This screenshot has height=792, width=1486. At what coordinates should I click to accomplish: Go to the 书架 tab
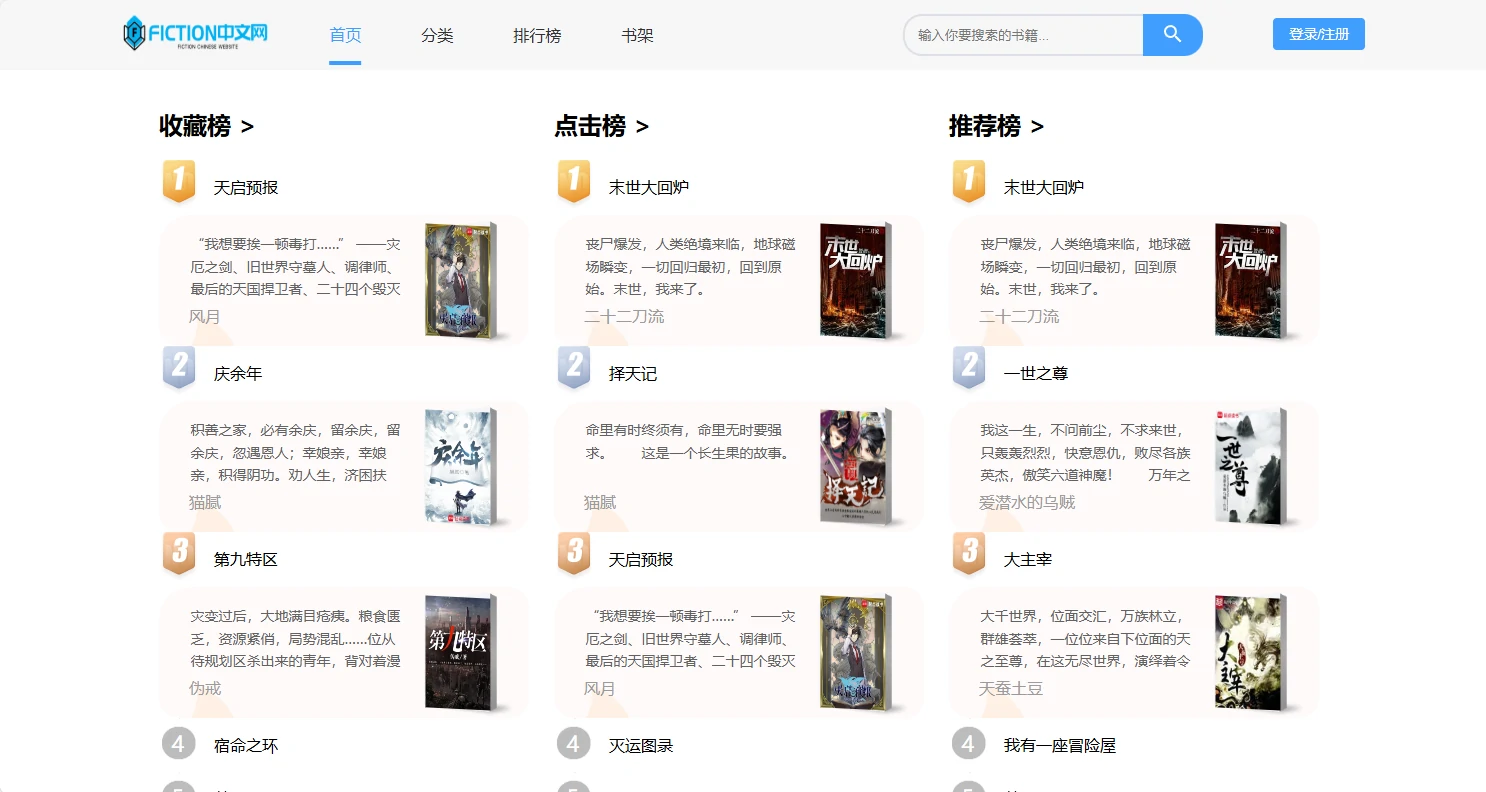tap(637, 36)
